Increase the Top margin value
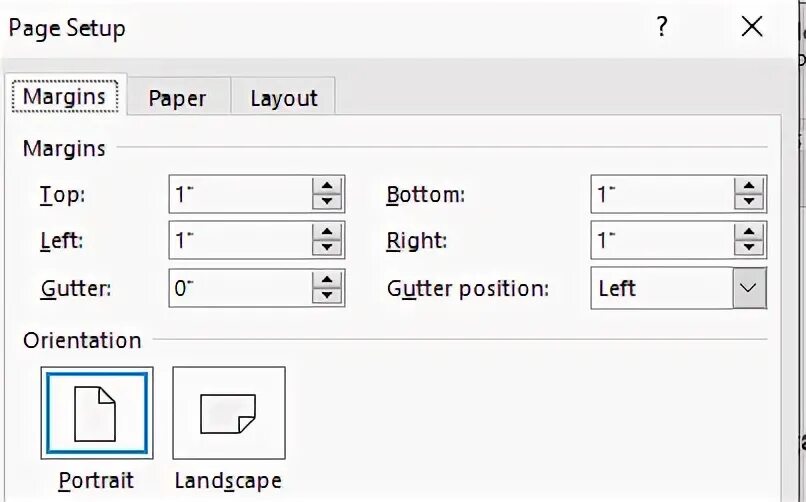The width and height of the screenshot is (806, 502). (x=326, y=187)
